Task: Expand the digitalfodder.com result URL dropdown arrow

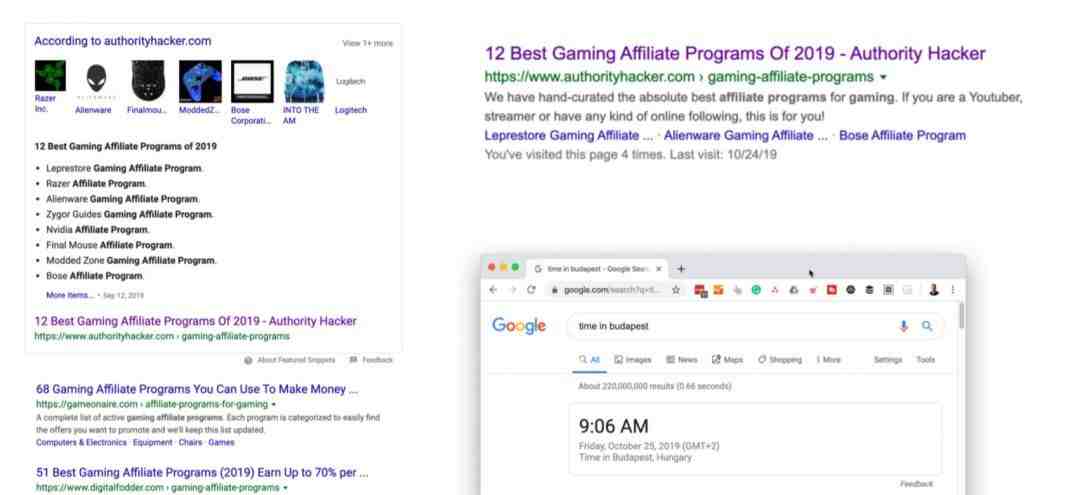Action: (x=285, y=487)
